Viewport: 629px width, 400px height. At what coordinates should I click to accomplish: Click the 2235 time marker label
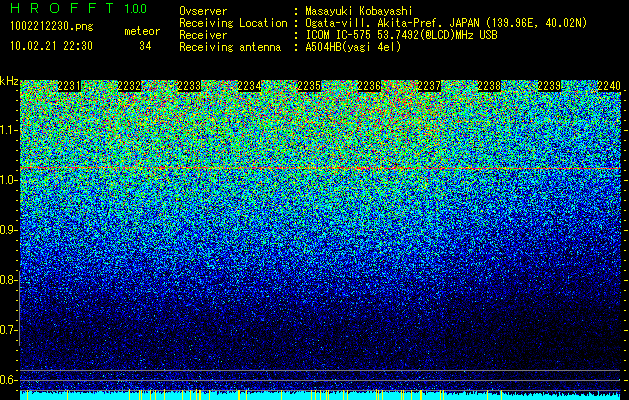(x=309, y=86)
